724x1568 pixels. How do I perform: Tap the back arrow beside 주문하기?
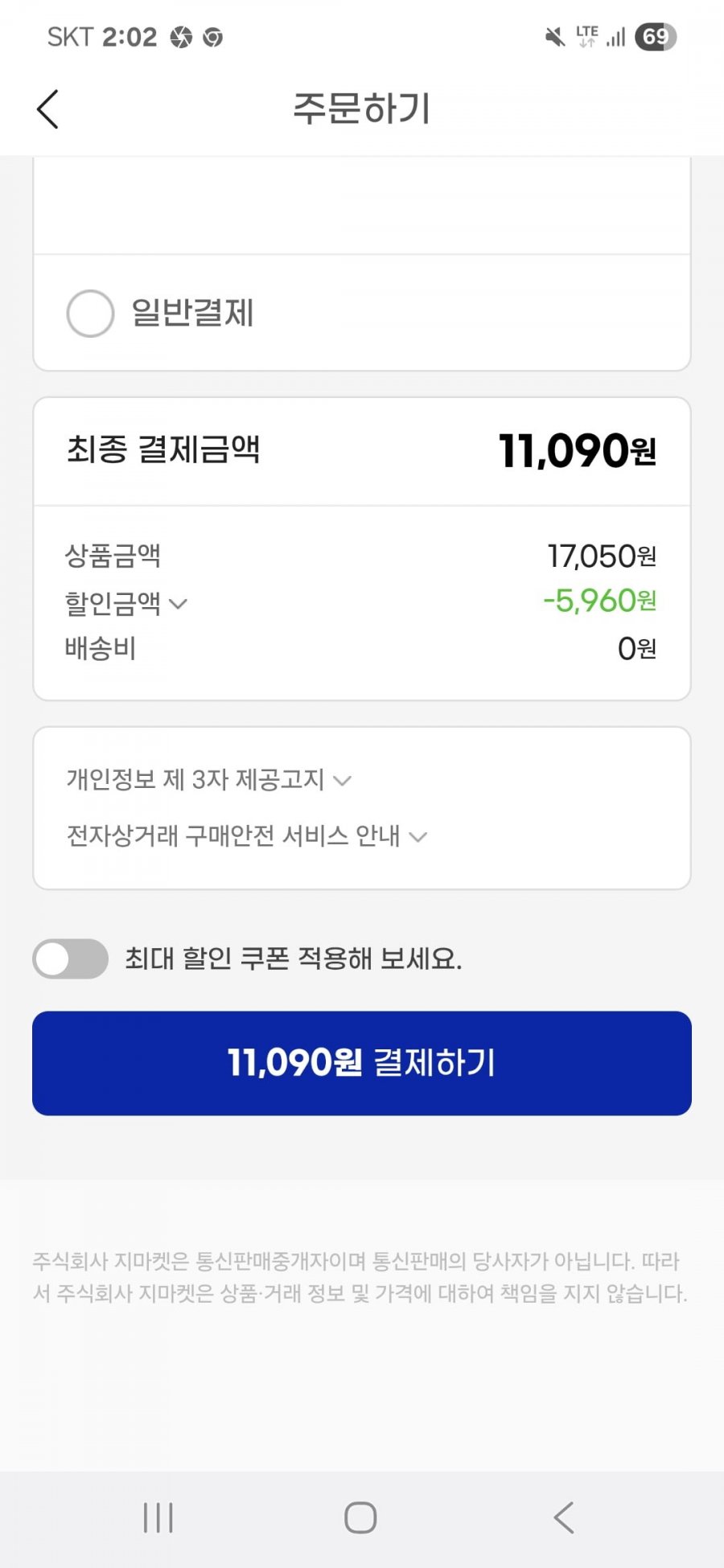pos(47,109)
